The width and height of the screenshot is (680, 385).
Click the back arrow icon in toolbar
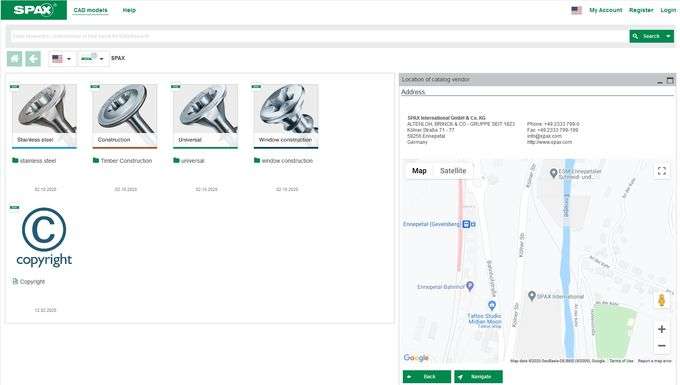click(x=33, y=59)
